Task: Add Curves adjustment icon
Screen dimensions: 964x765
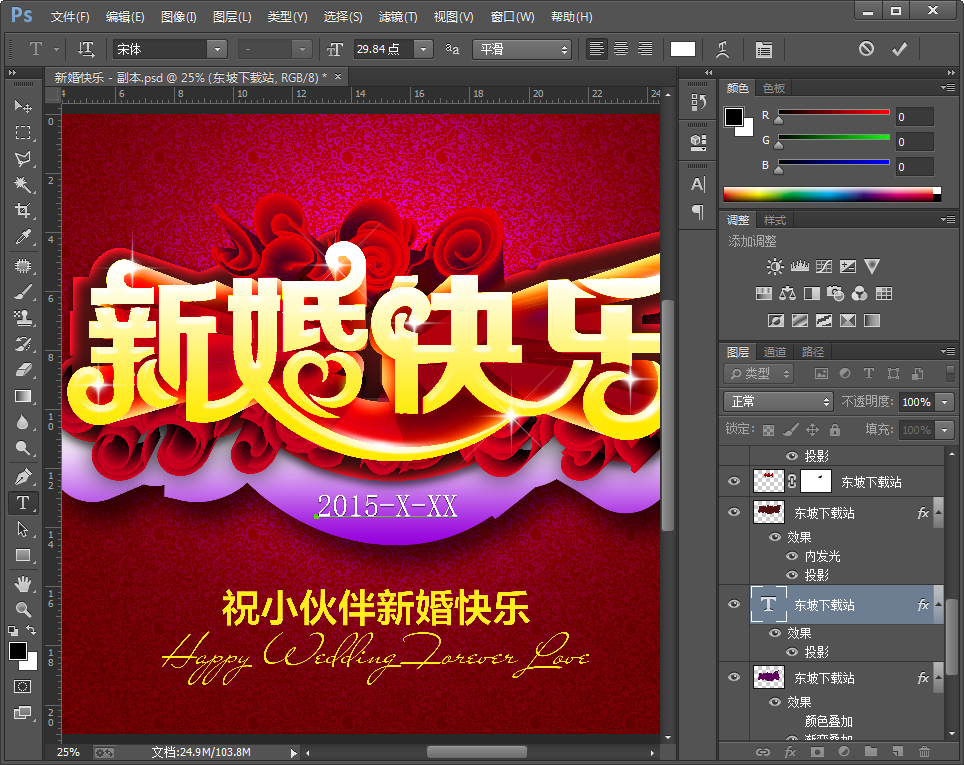Action: click(x=824, y=266)
